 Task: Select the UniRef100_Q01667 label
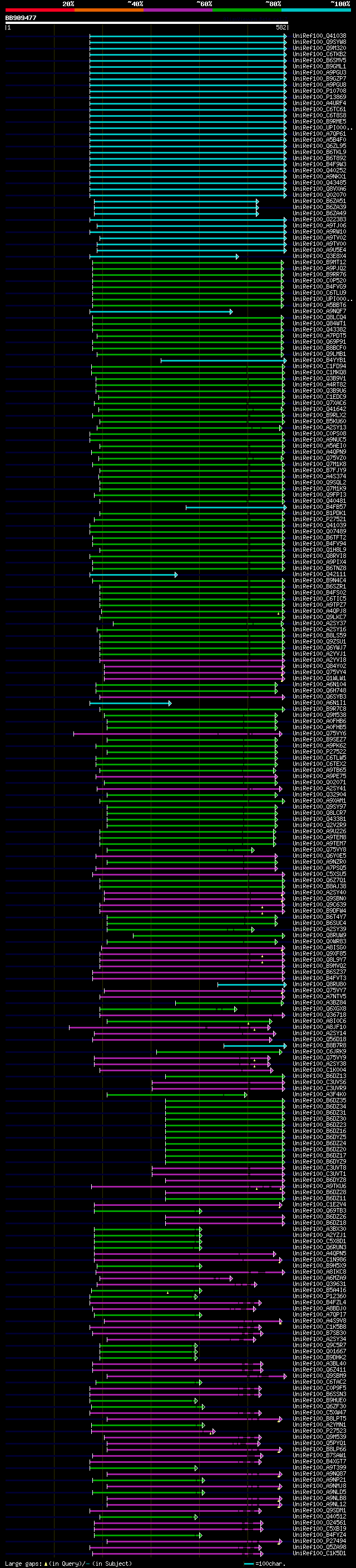click(319, 1351)
